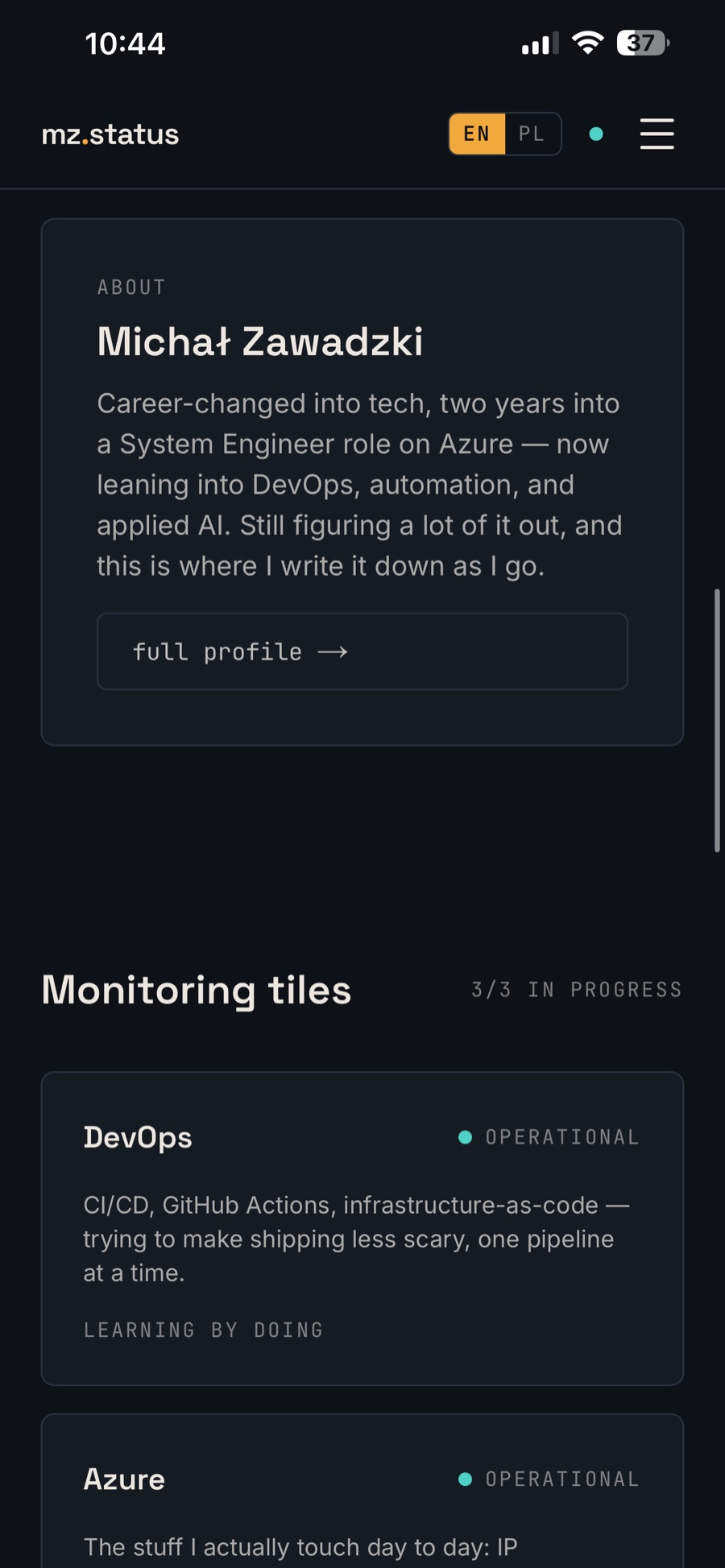Click the green dot beside DevOps Operational
This screenshot has height=1568, width=725.
[465, 1137]
